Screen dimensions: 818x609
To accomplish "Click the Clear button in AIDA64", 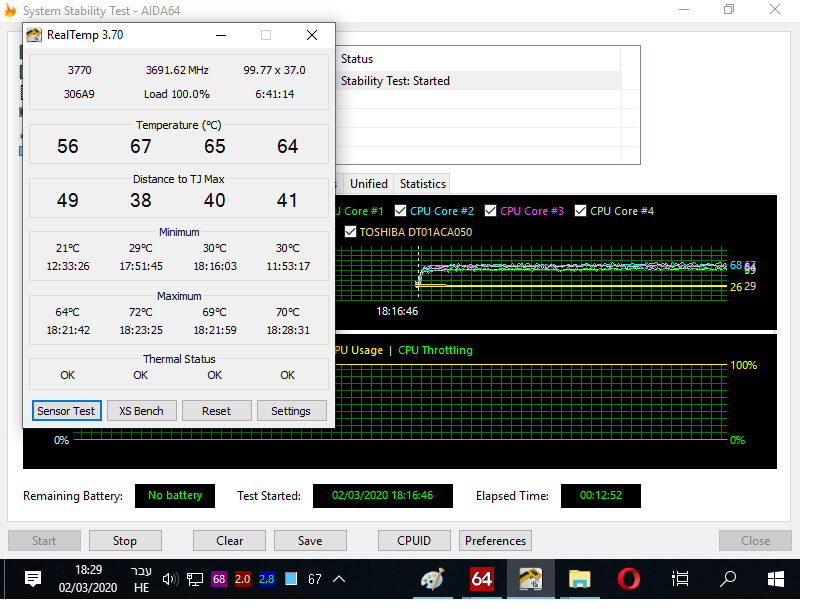I will (230, 541).
